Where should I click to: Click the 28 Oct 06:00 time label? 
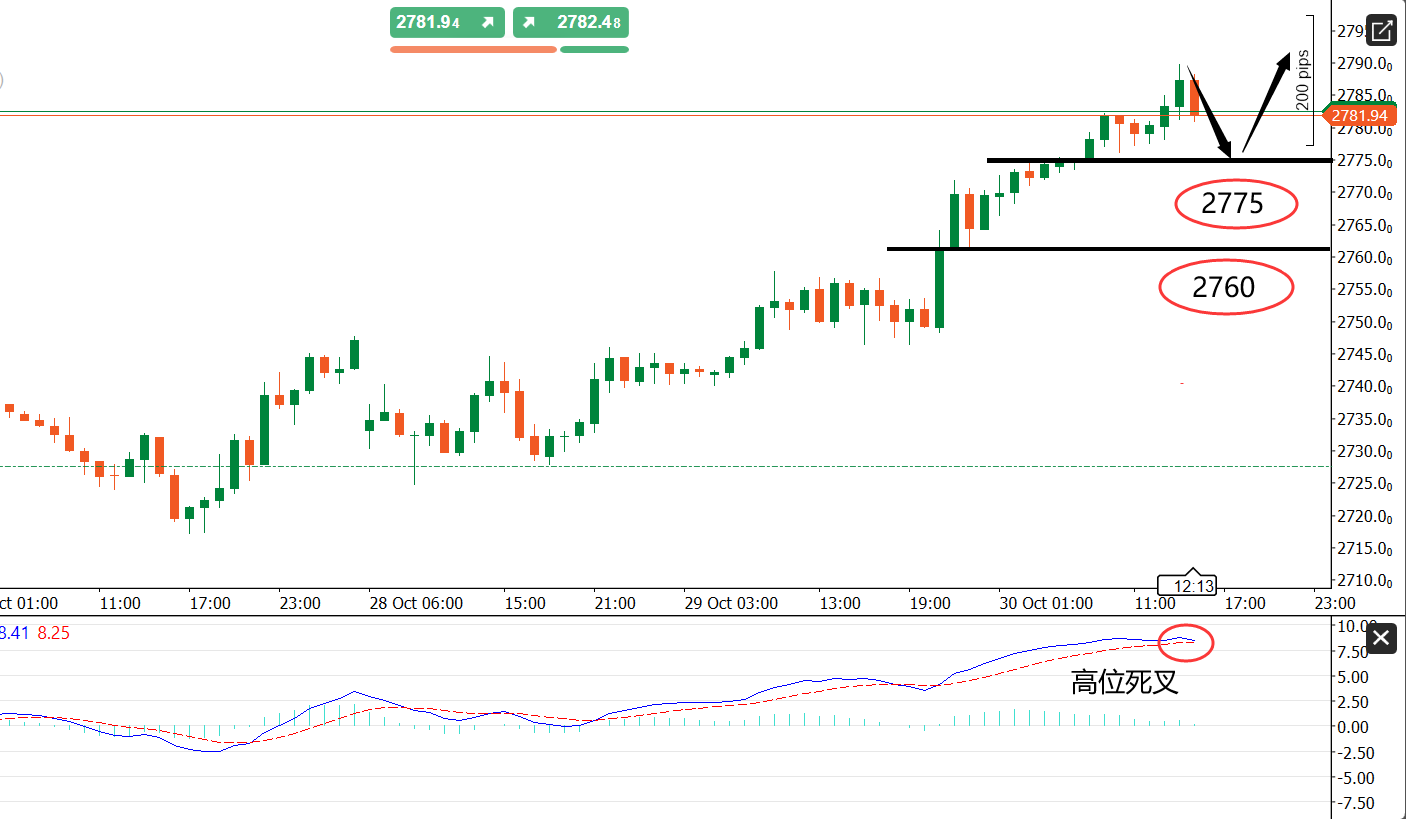pos(417,604)
